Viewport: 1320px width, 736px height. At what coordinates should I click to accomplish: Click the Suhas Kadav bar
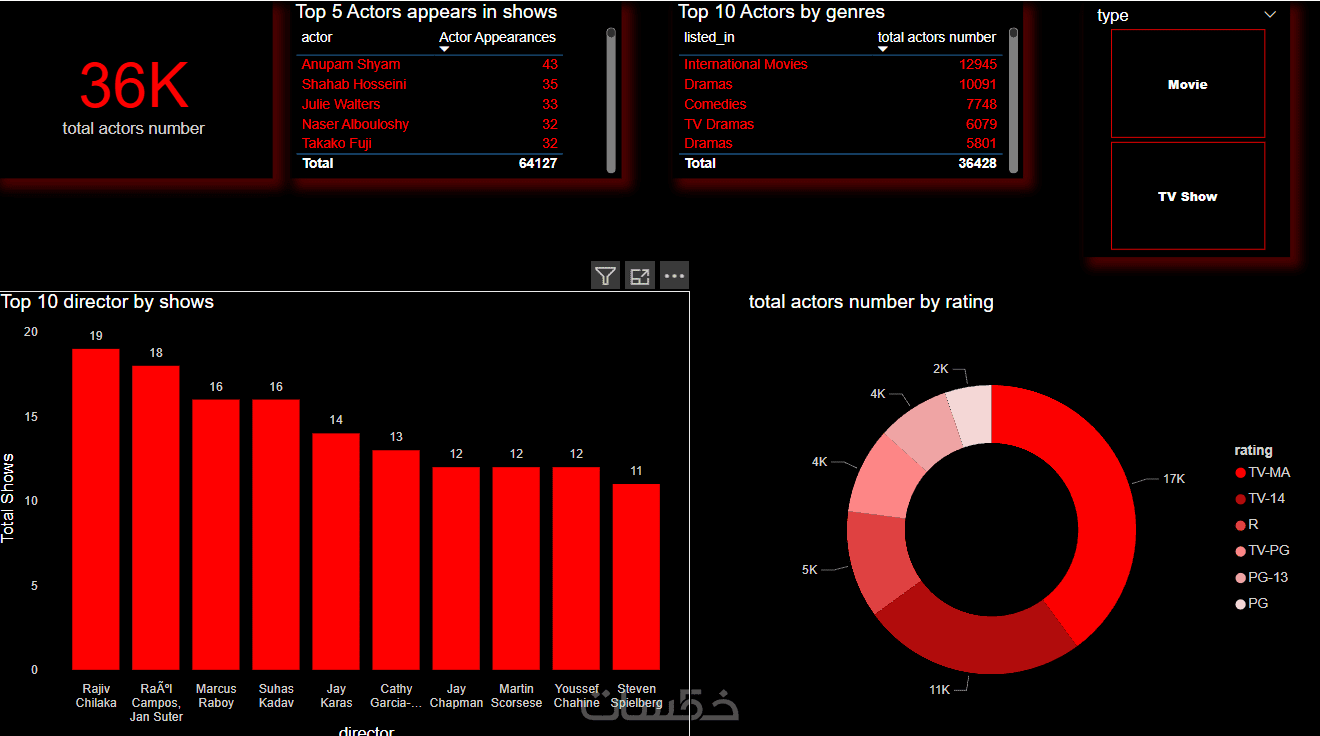tap(276, 535)
